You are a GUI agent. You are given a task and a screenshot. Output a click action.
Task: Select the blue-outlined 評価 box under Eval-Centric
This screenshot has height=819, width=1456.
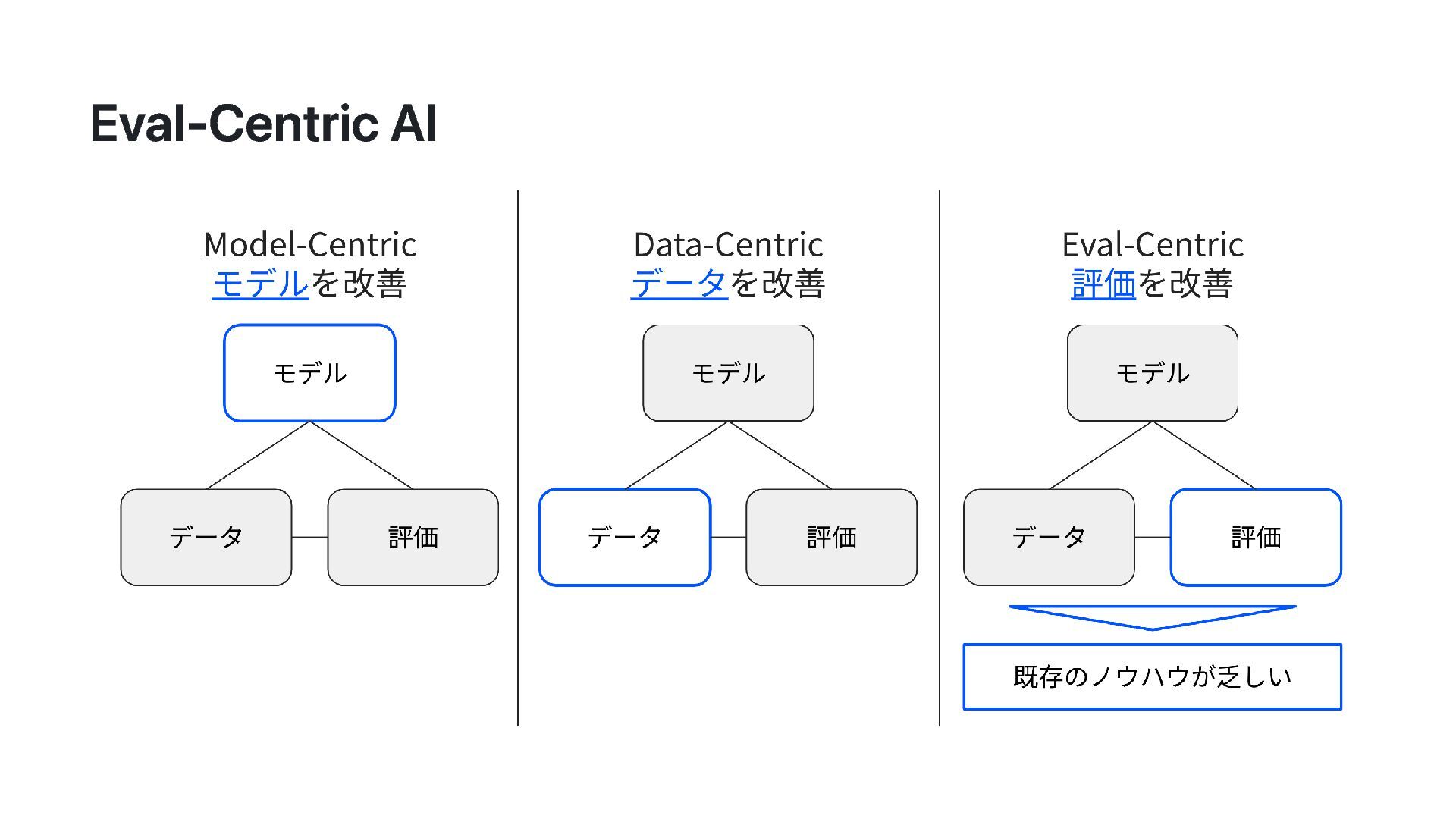click(x=1256, y=537)
